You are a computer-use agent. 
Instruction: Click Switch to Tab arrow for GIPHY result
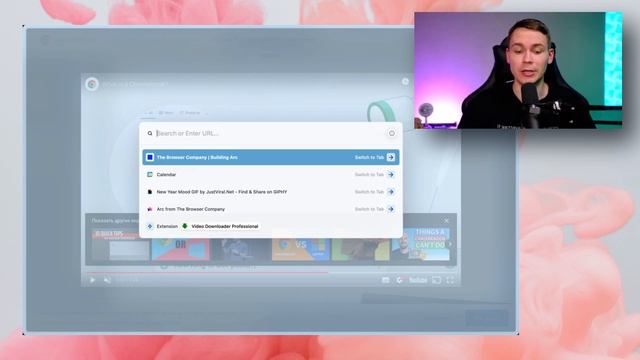click(391, 191)
